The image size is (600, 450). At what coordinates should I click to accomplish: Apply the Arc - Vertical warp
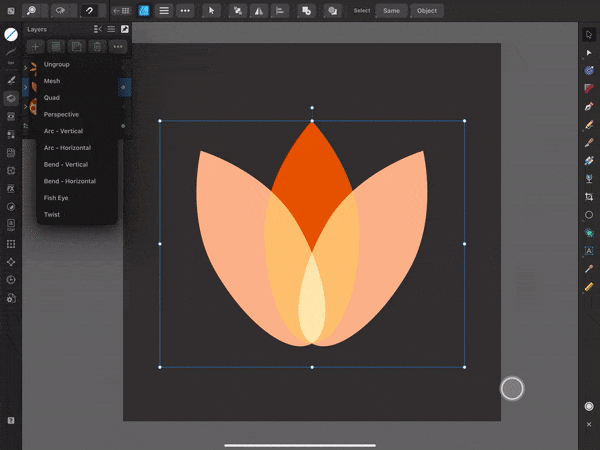click(63, 131)
